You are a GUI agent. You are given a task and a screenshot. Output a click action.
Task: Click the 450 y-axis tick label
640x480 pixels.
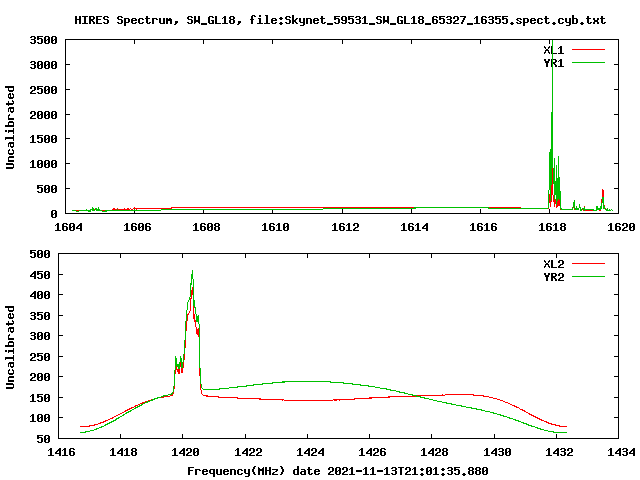(40, 275)
